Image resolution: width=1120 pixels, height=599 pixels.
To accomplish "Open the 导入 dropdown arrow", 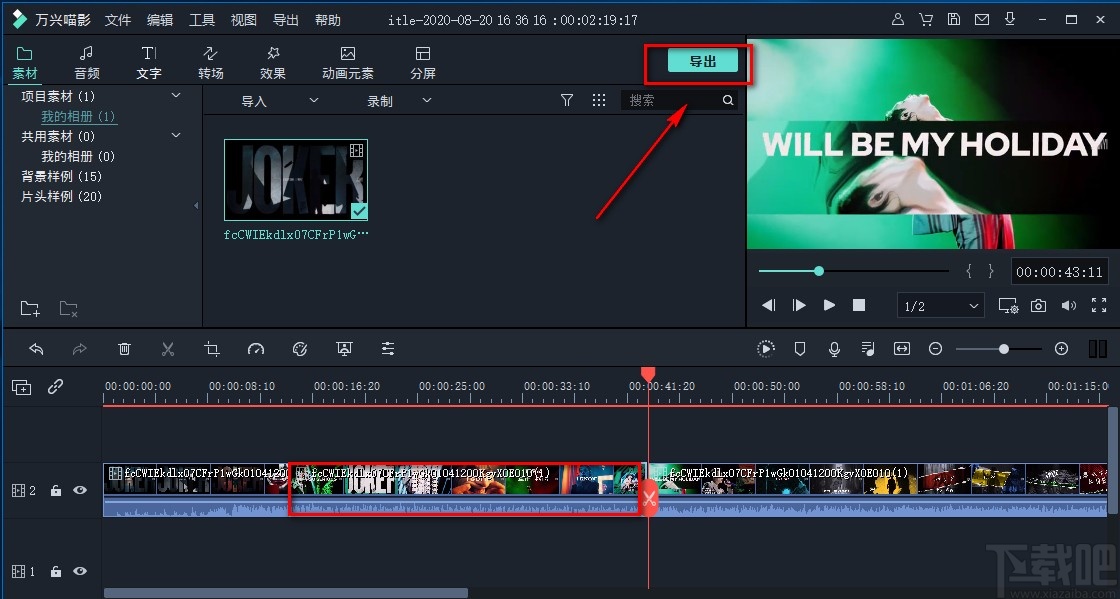I will [313, 100].
